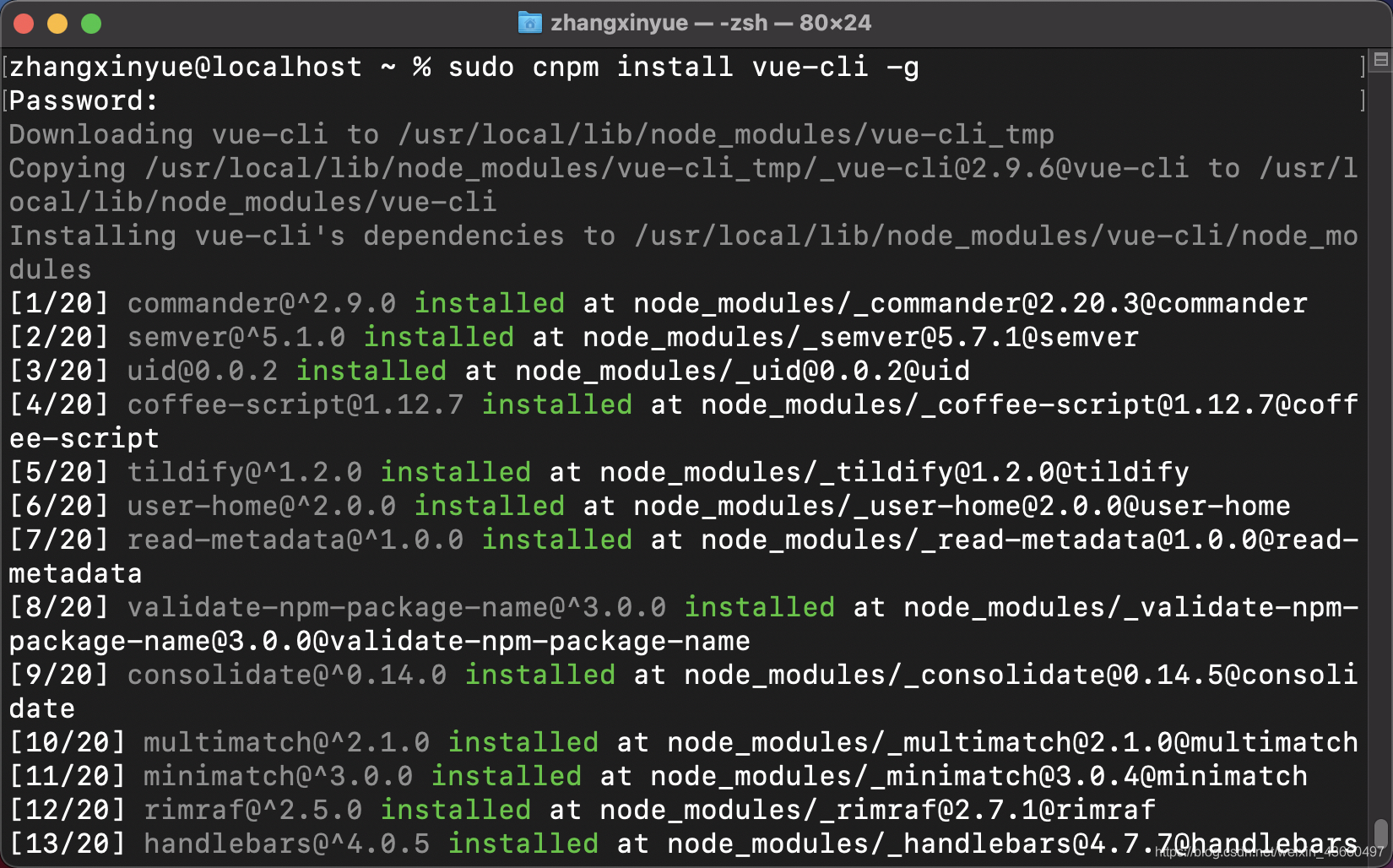
Task: Click the green 'installed' on the tildify line
Action: 456,472
